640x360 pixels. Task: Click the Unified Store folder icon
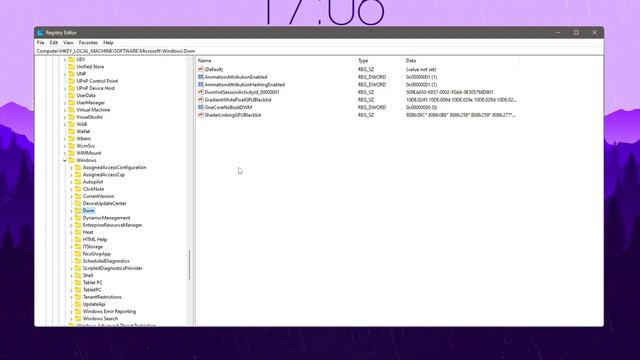click(71, 67)
